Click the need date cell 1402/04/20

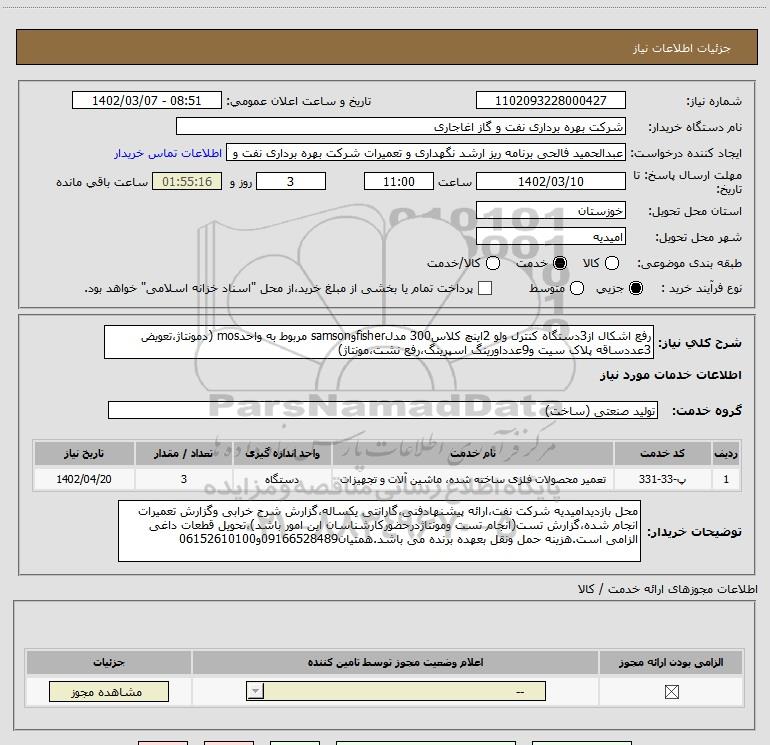(x=84, y=479)
